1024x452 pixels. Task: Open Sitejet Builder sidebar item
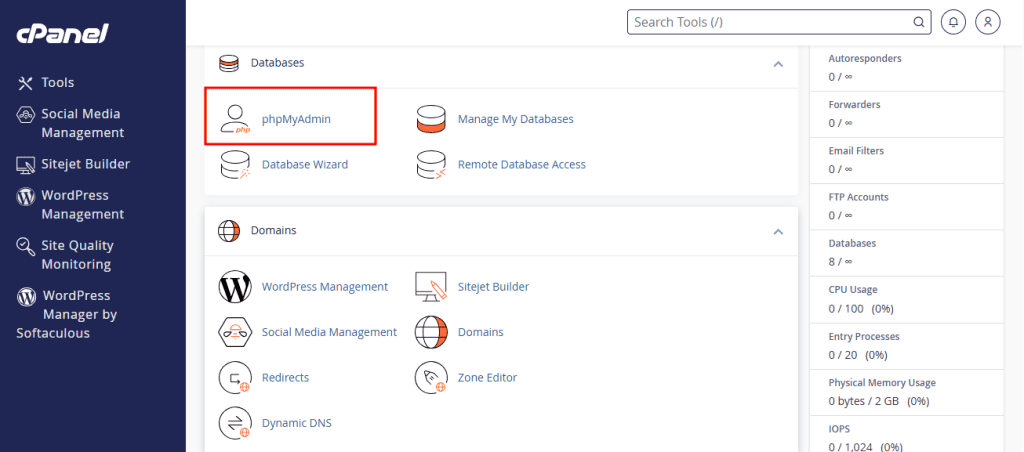pyautogui.click(x=86, y=165)
